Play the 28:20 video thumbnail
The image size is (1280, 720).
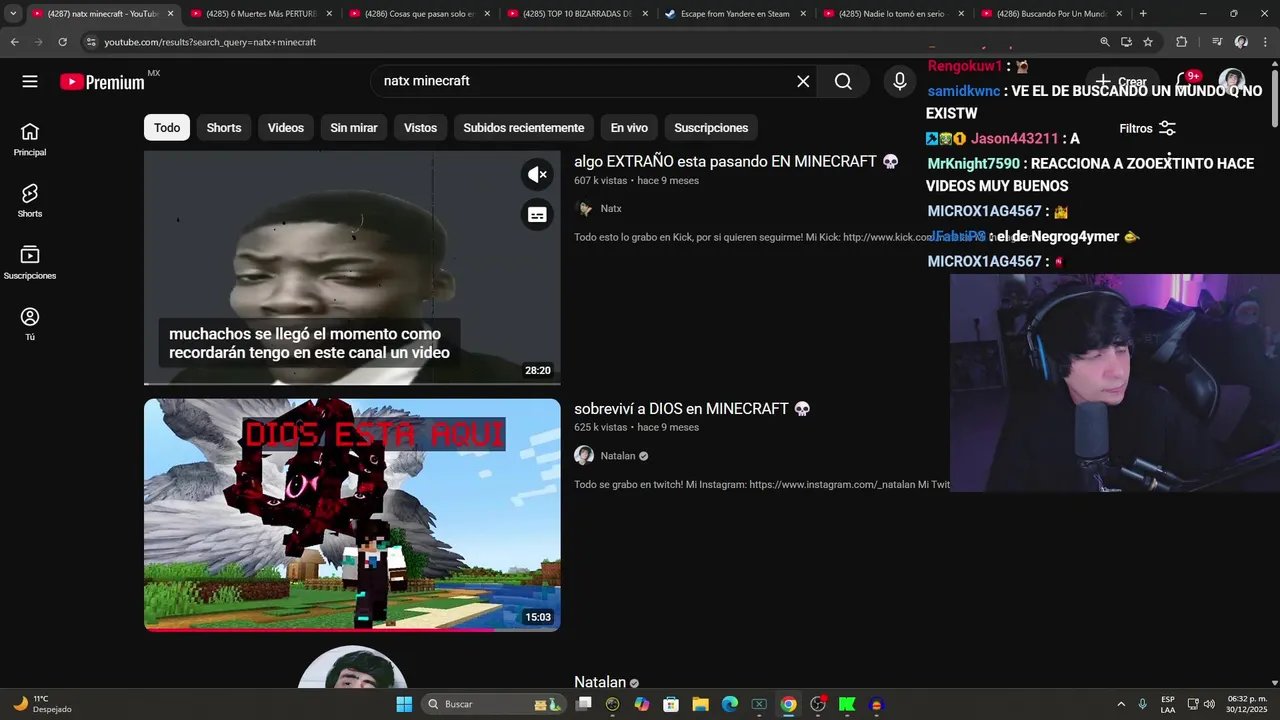click(352, 268)
